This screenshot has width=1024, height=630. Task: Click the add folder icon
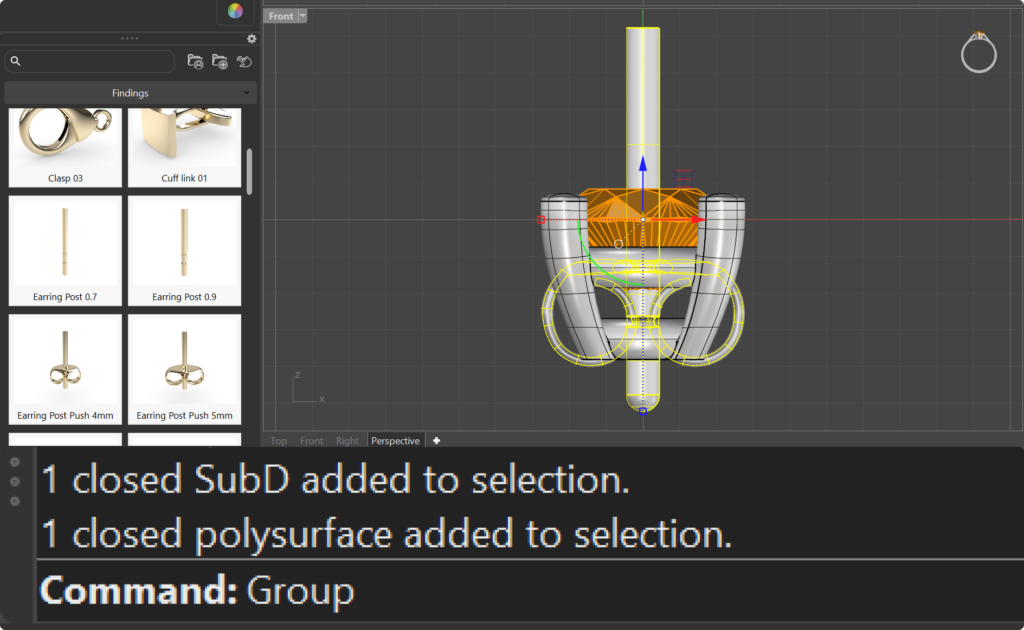click(219, 61)
